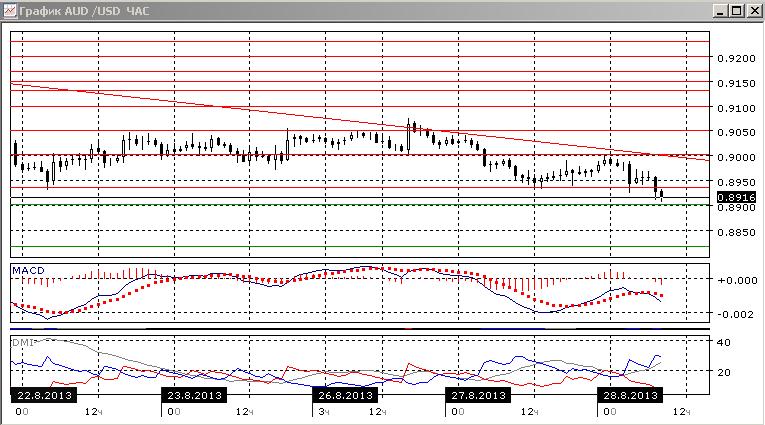This screenshot has height=425, width=765.
Task: Click the -0.002 MACD scale value
Action: pos(736,314)
